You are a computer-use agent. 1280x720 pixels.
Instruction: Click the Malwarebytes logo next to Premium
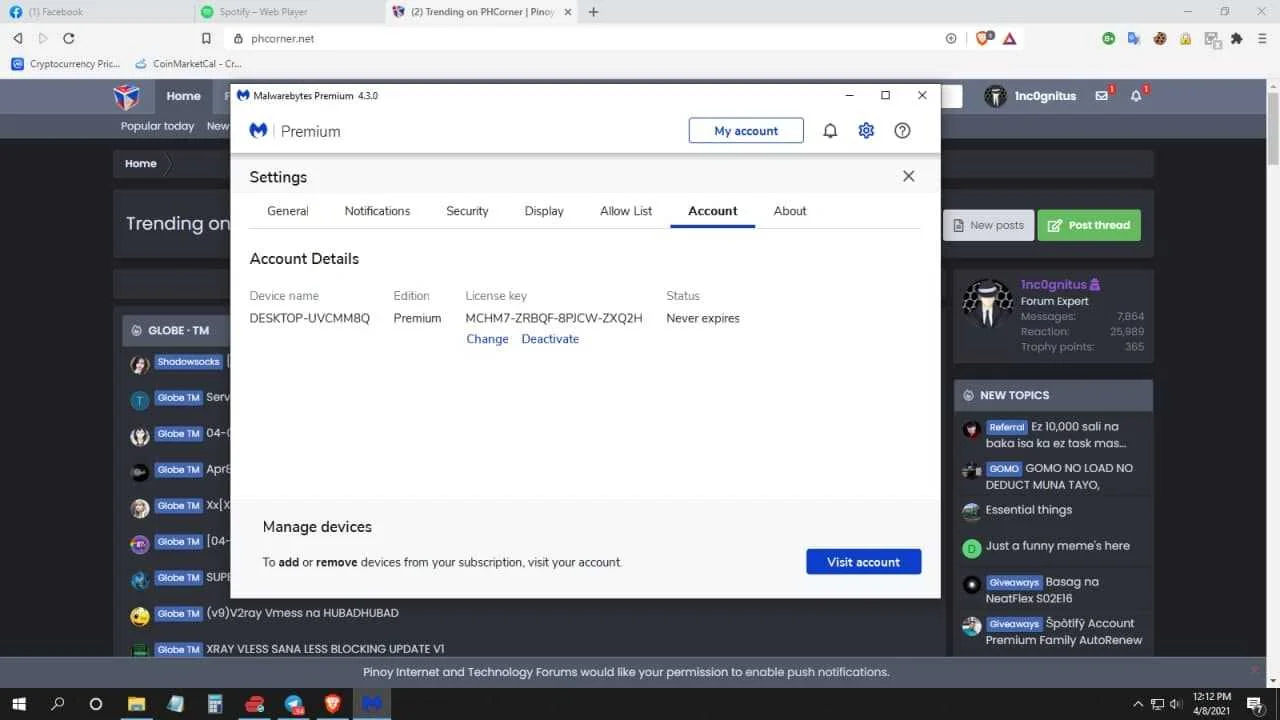(258, 131)
